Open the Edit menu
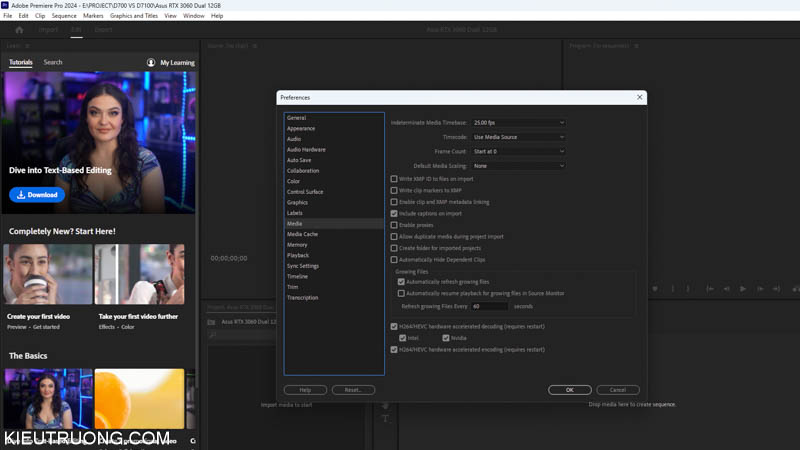This screenshot has width=800, height=450. tap(23, 16)
